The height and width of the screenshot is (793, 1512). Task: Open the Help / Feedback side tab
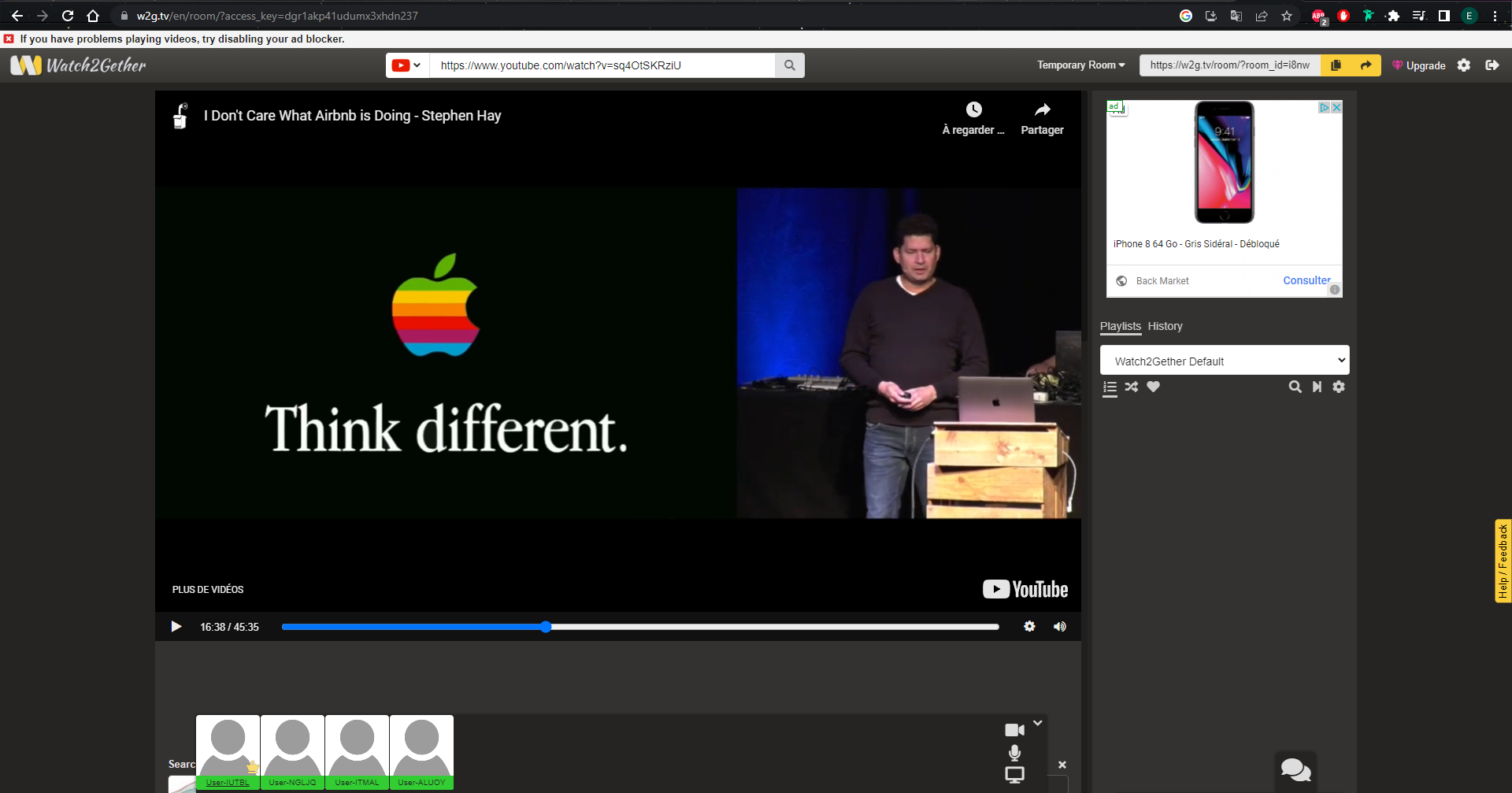coord(1503,561)
